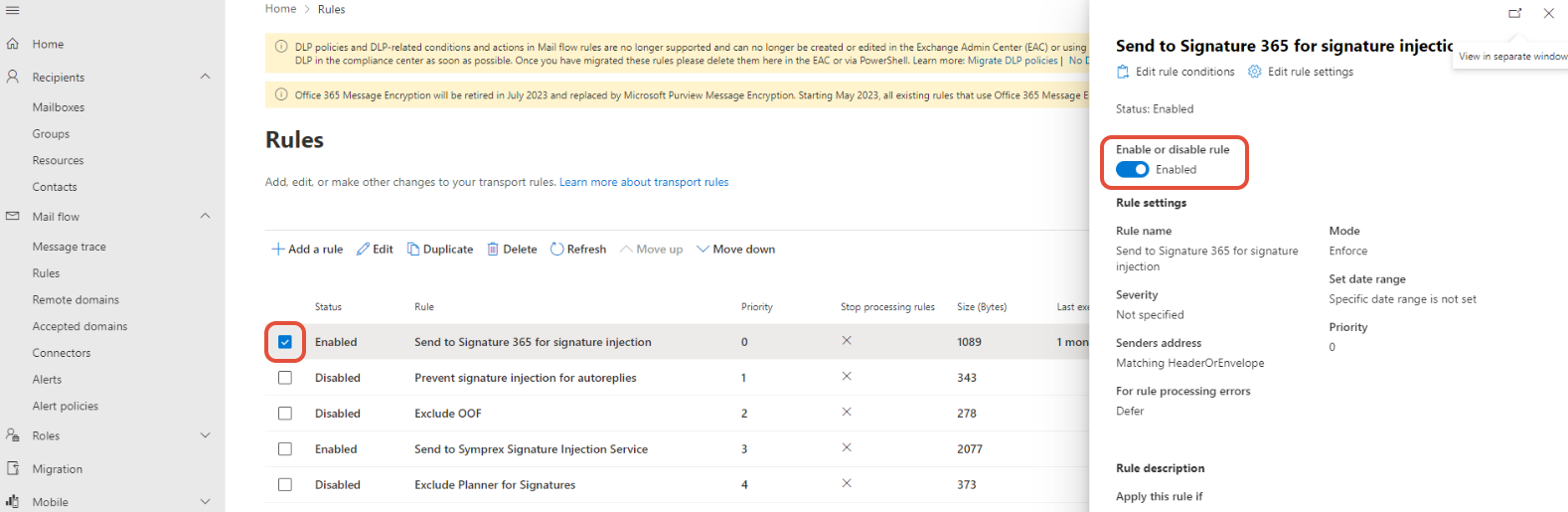Click the X in Send to Symprex row

(x=847, y=447)
